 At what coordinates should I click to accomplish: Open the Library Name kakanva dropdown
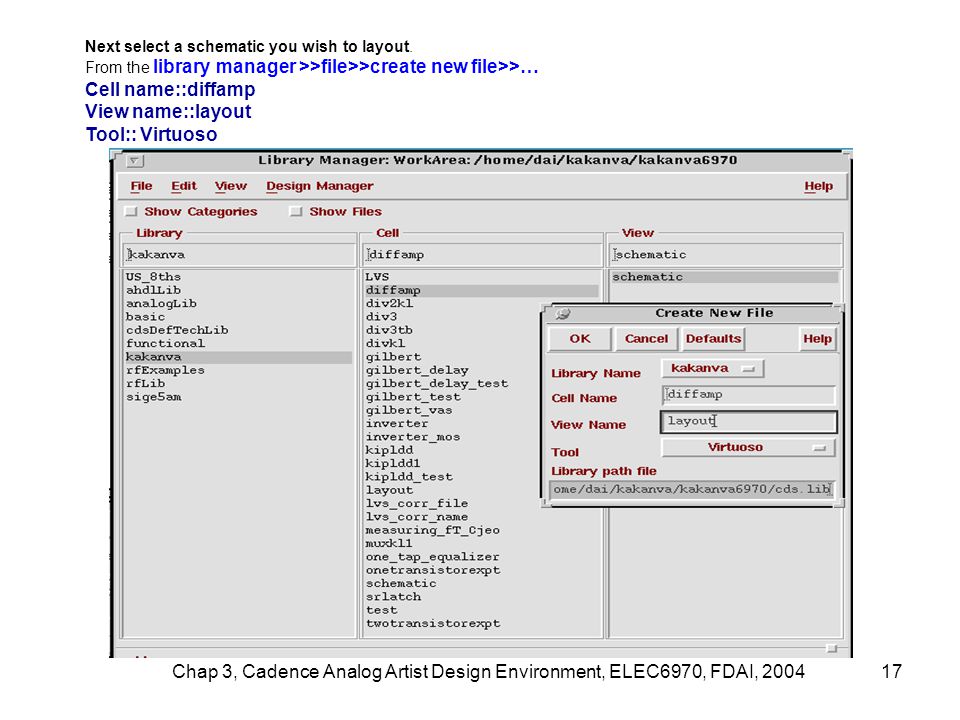pos(713,369)
